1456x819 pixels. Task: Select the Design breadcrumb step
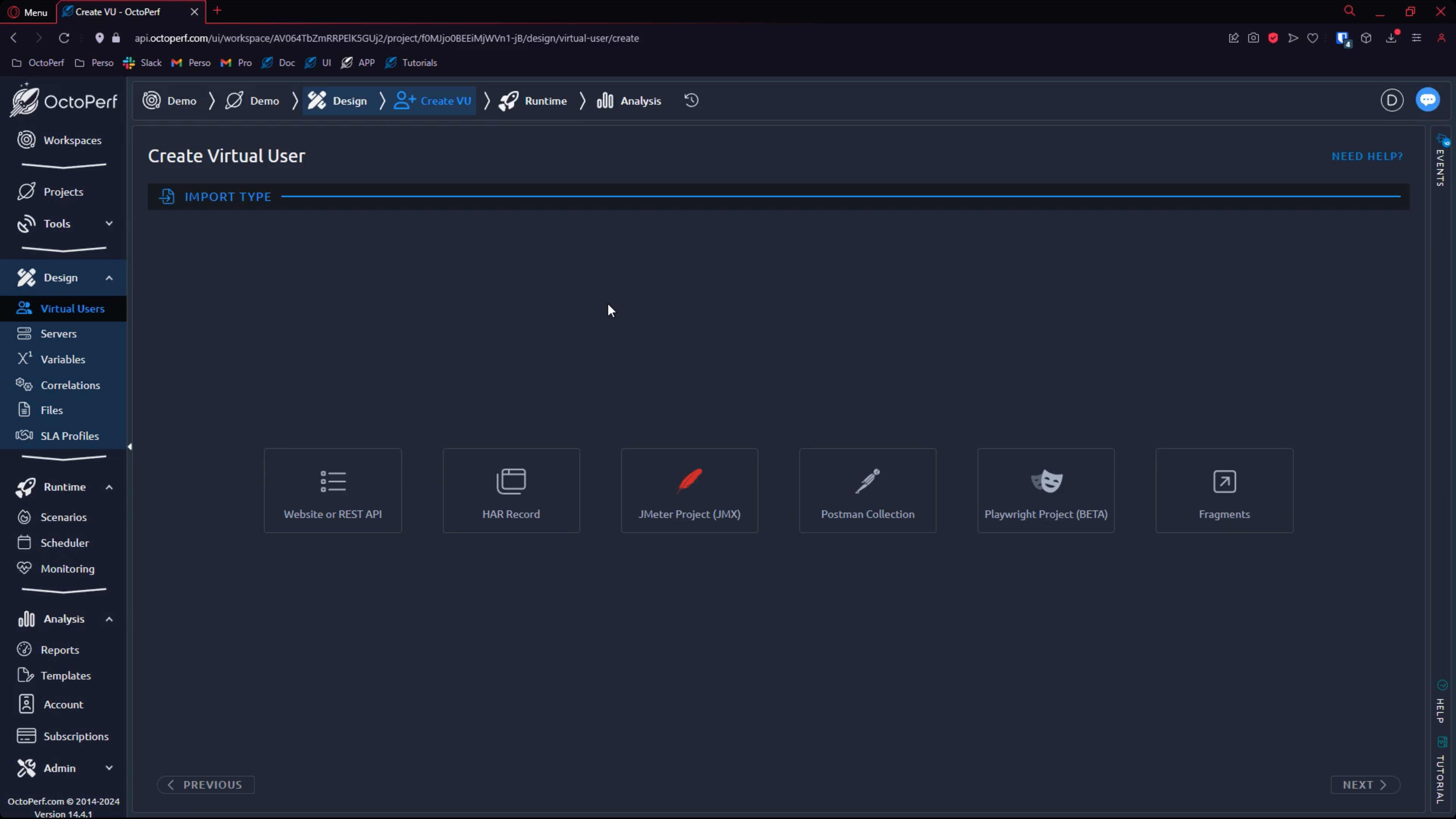pyautogui.click(x=338, y=101)
